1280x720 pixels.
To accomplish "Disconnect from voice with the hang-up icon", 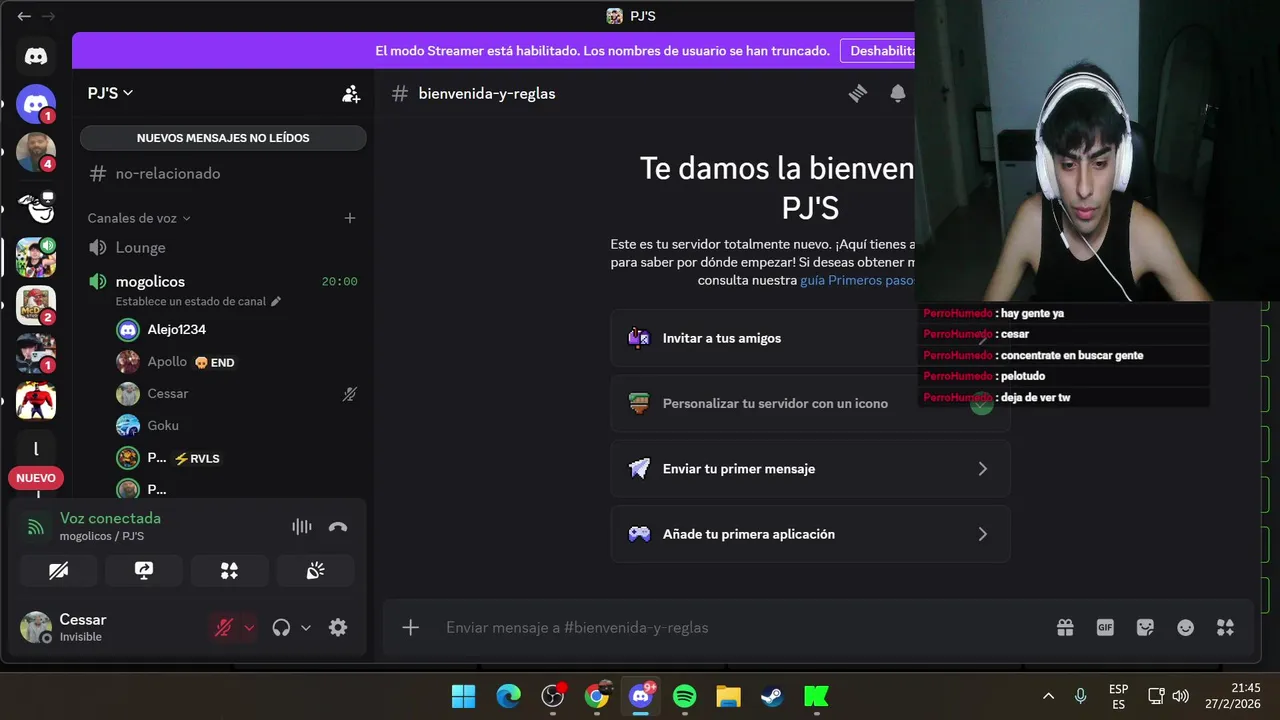I will pos(338,527).
